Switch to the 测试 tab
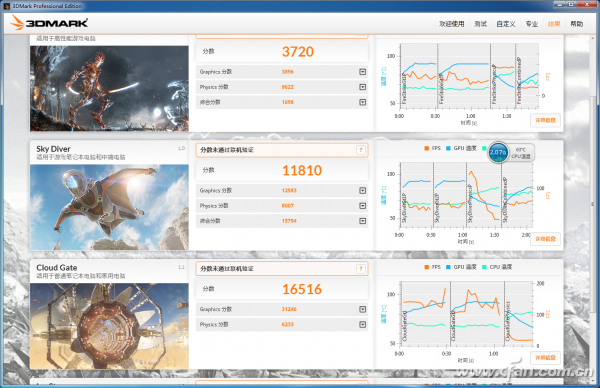This screenshot has width=600, height=388. (480, 24)
